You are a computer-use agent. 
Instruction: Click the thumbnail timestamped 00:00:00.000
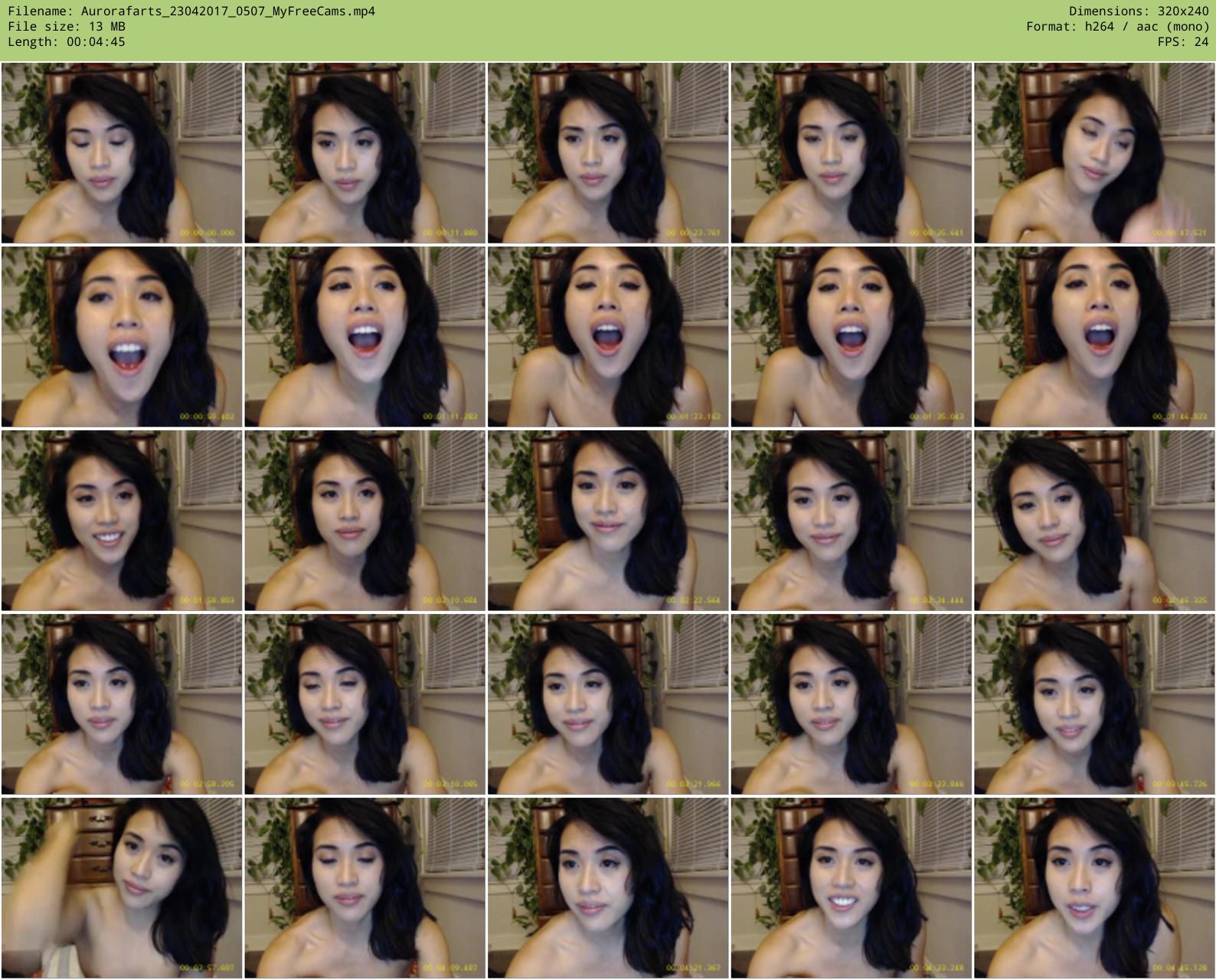tap(122, 153)
